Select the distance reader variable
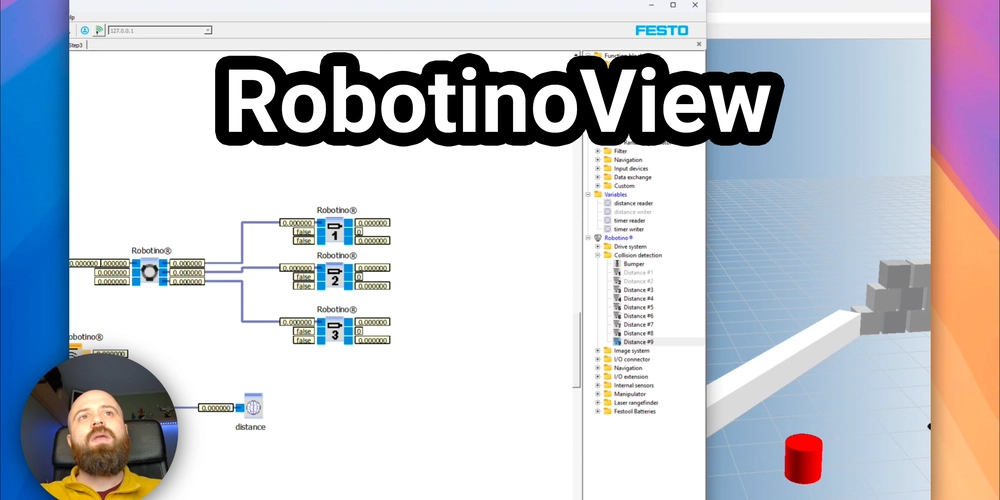The width and height of the screenshot is (1000, 500). [633, 203]
